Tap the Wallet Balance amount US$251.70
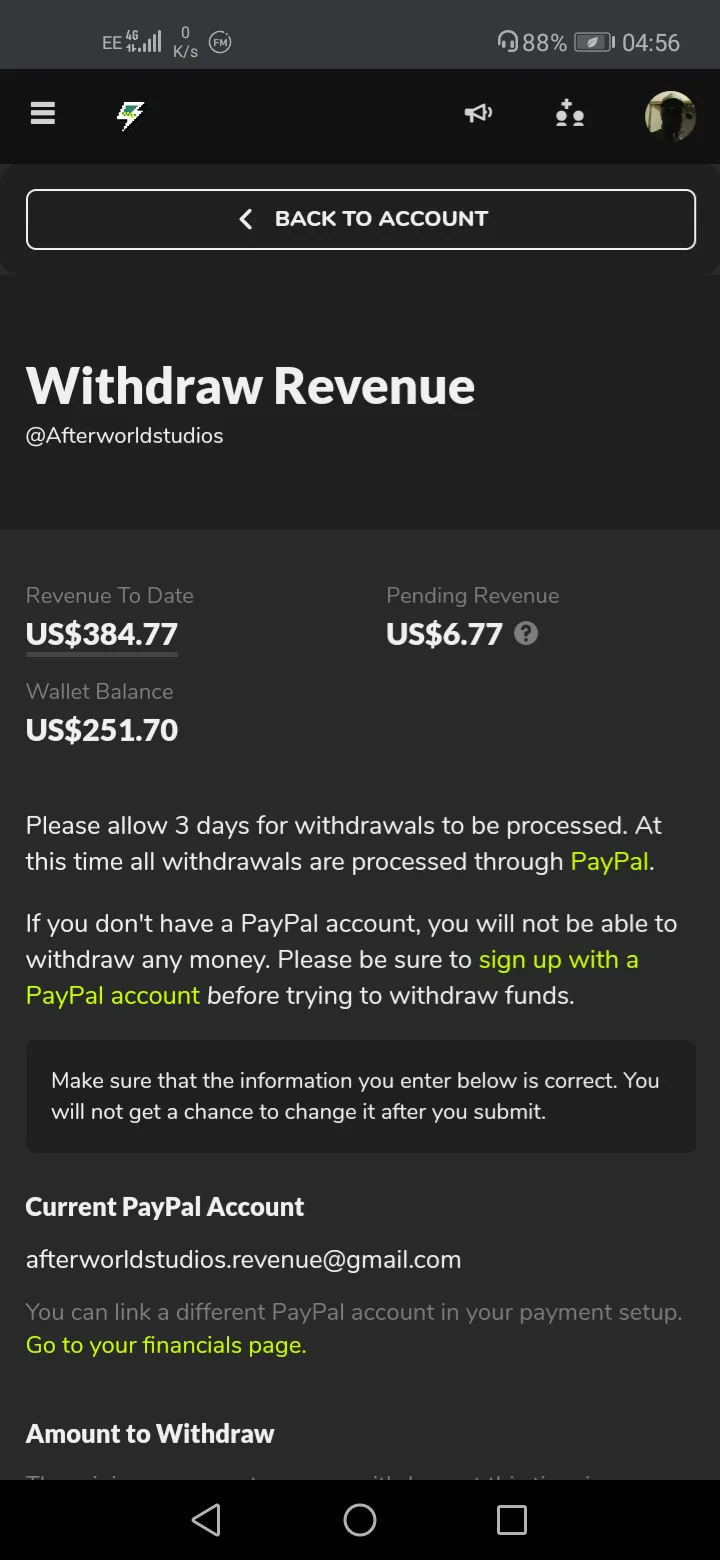The width and height of the screenshot is (720, 1560). (102, 730)
